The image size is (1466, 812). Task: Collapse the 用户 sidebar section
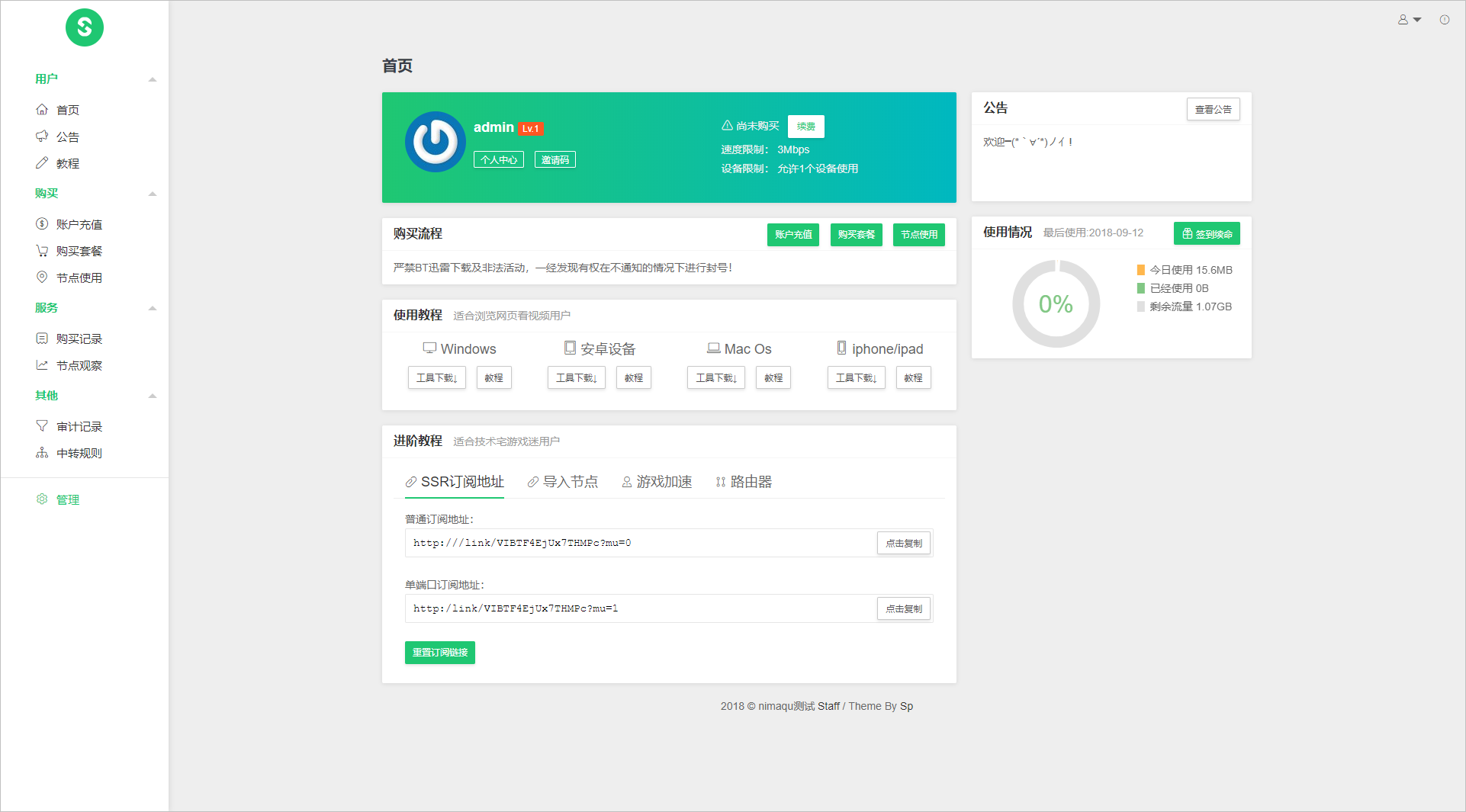[x=153, y=79]
